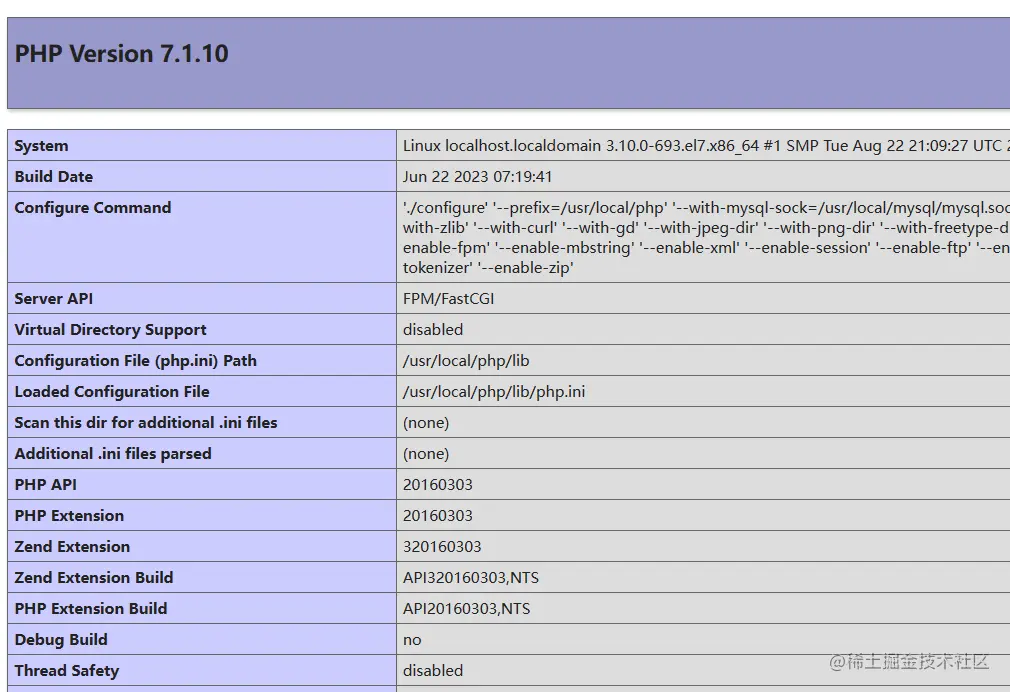
Task: Click the Zend Extension Build label
Action: [x=93, y=577]
